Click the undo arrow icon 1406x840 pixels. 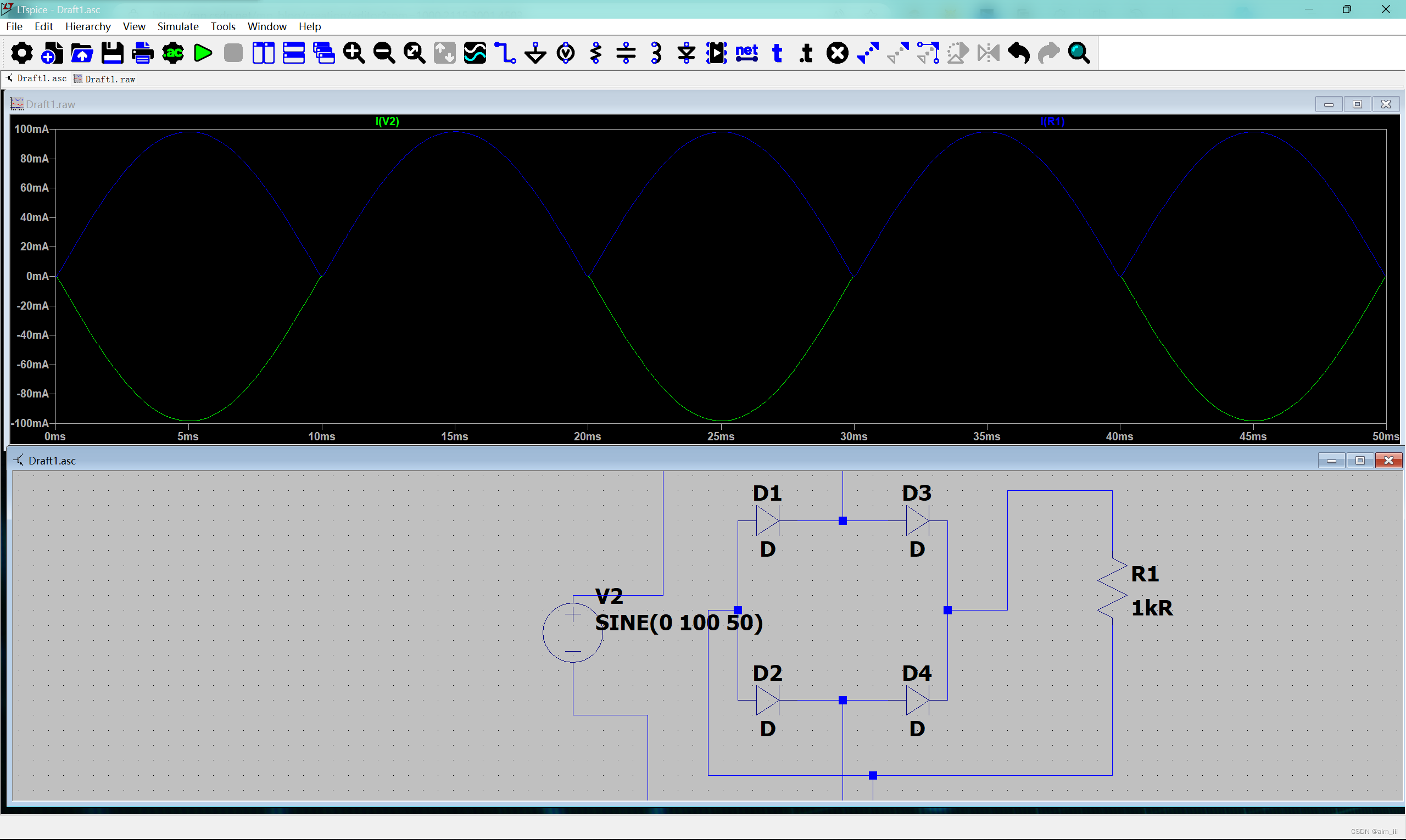pos(1018,53)
